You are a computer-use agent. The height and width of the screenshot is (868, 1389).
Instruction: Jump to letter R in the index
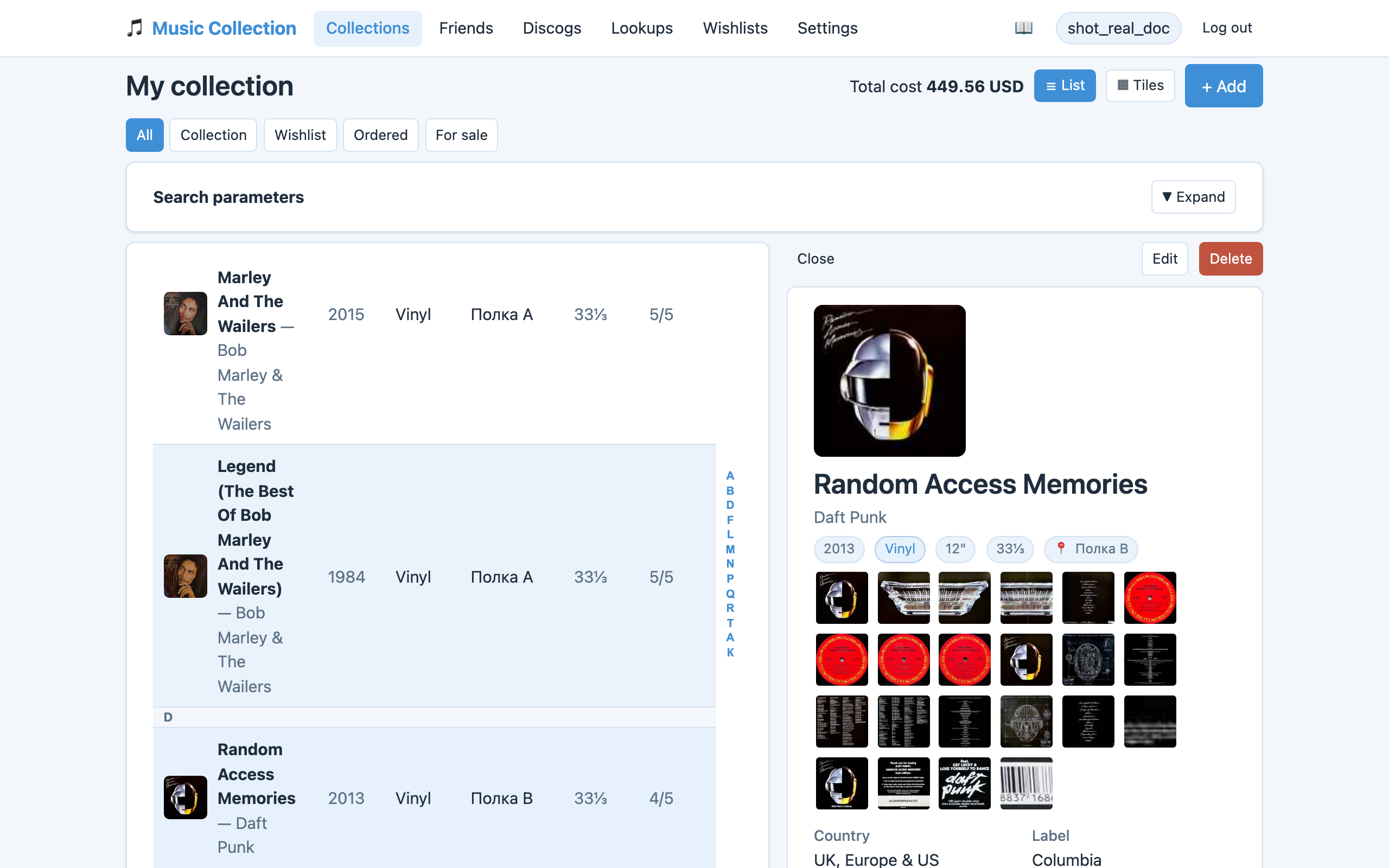pyautogui.click(x=730, y=608)
